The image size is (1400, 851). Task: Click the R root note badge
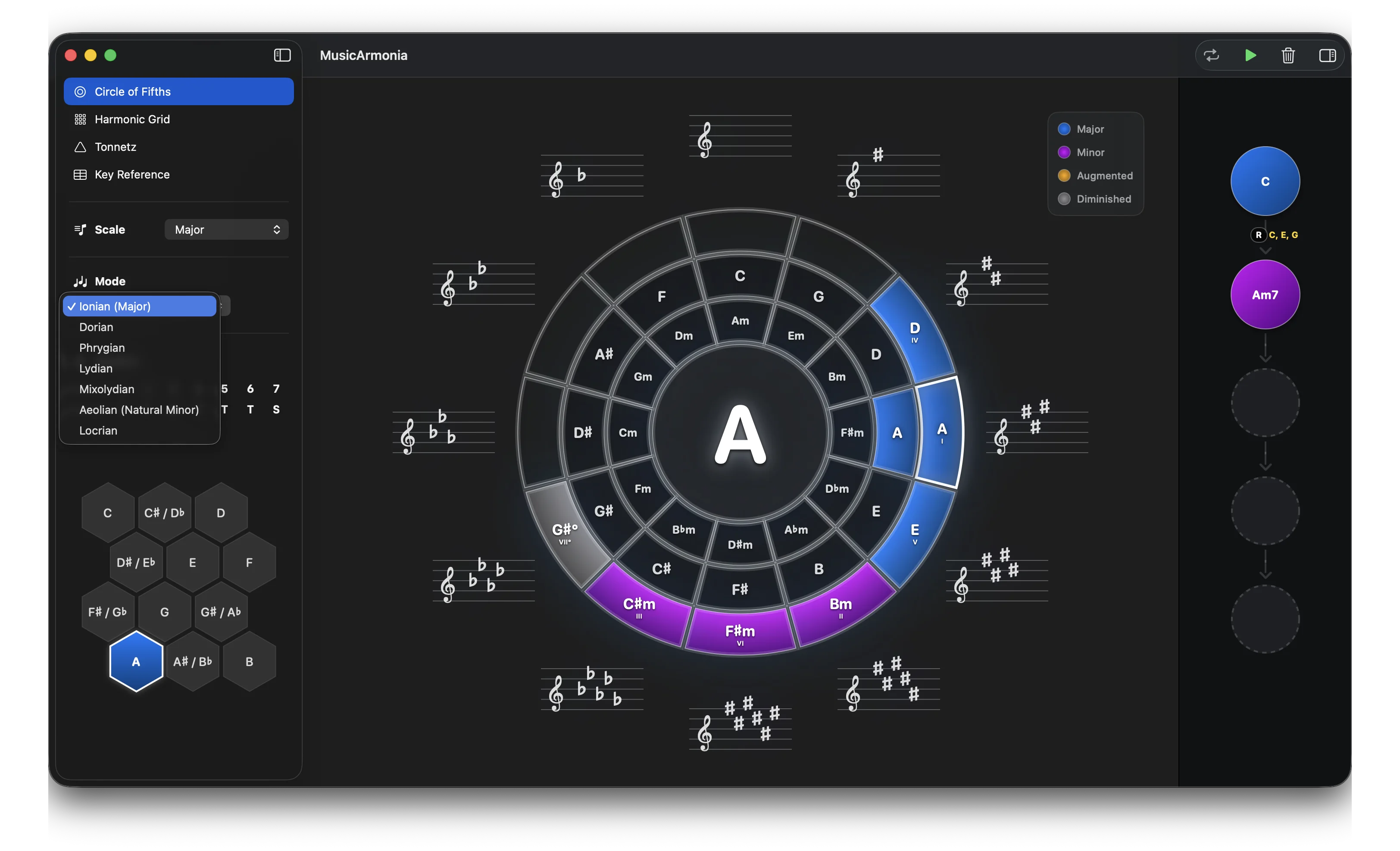click(x=1258, y=235)
